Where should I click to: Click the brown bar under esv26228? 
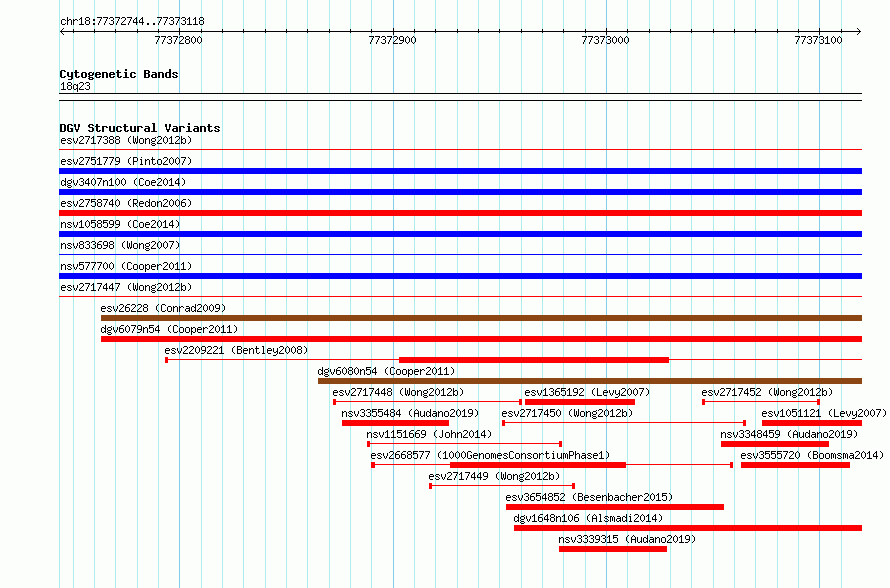[481, 318]
